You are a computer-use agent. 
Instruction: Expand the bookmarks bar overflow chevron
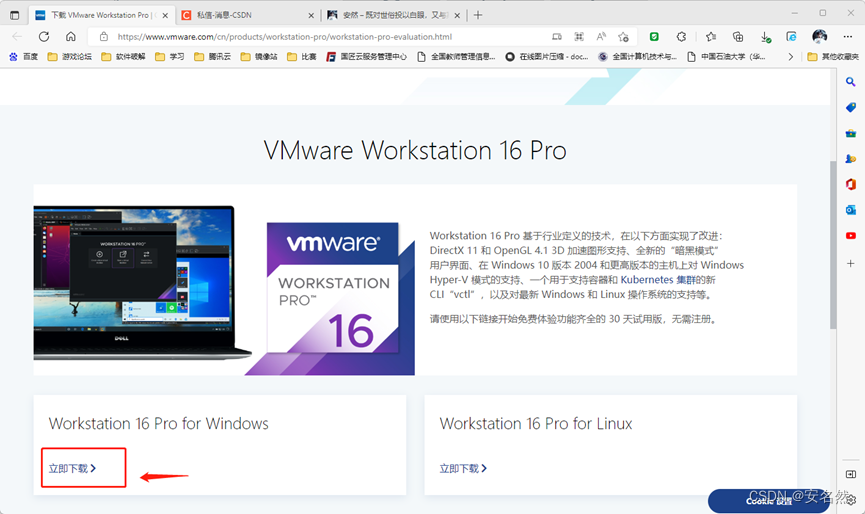[x=791, y=57]
